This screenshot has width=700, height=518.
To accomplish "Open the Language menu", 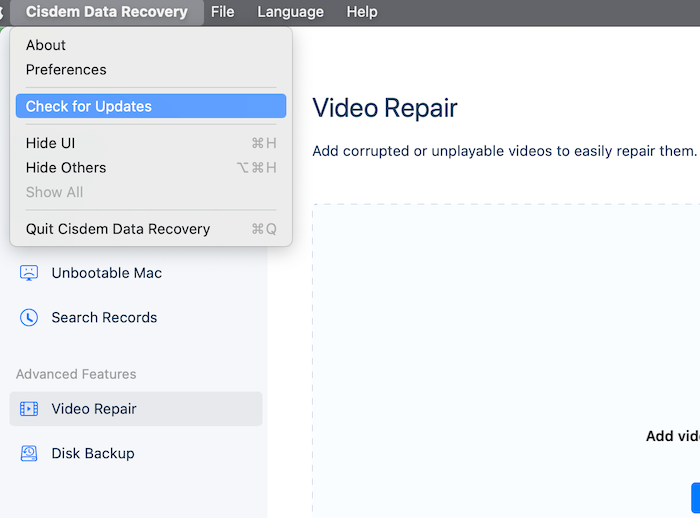I will click(x=290, y=12).
